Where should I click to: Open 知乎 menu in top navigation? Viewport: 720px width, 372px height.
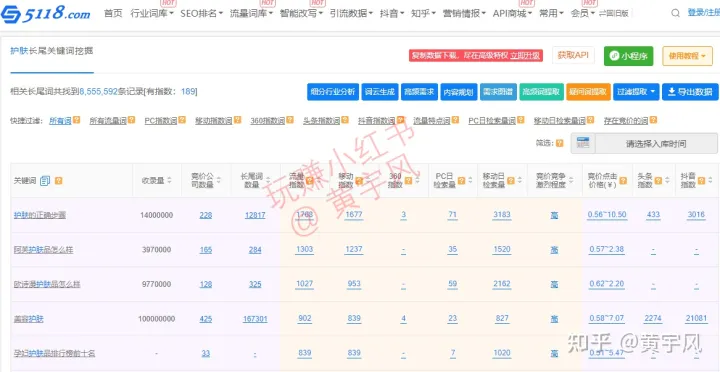point(423,13)
